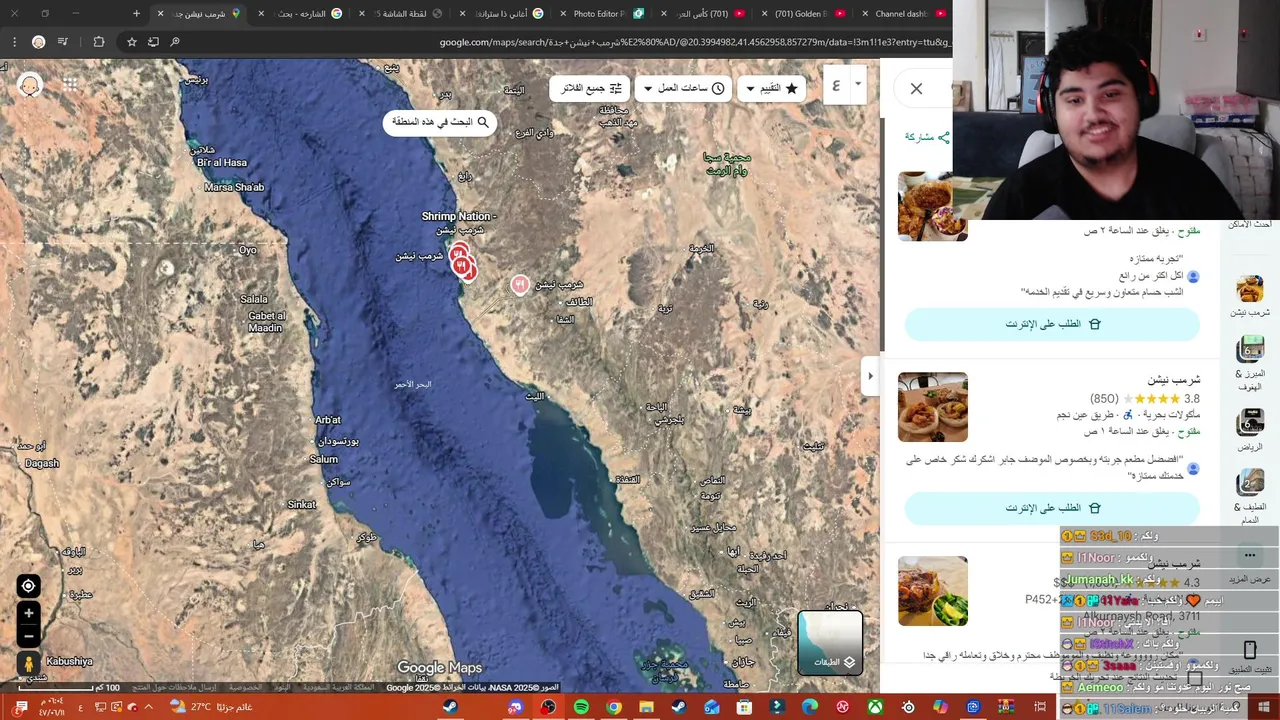Open the Chrome three-dot menu

coord(13,42)
